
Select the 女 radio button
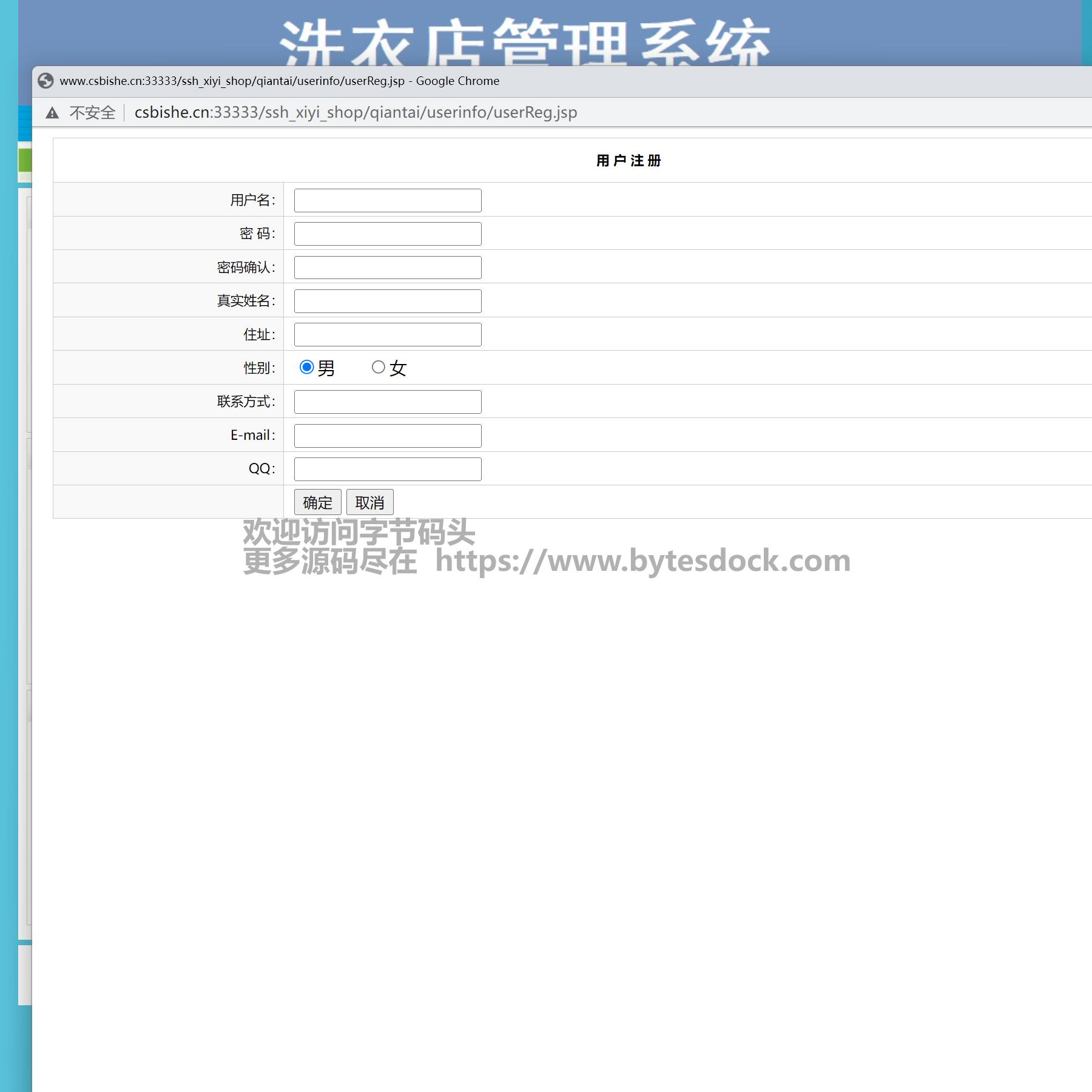pos(378,367)
